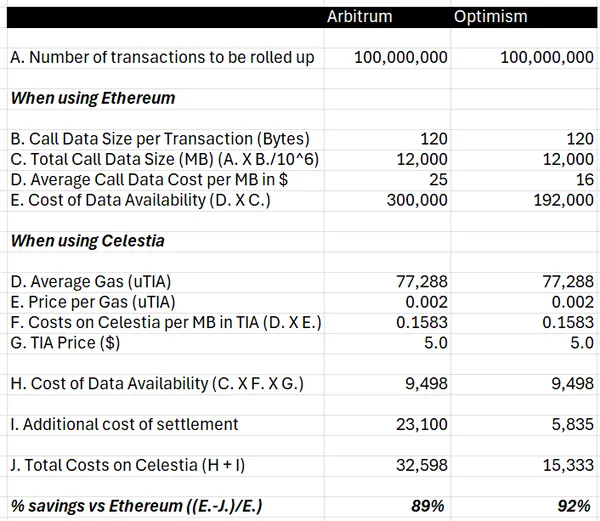Image resolution: width=600 pixels, height=521 pixels.
Task: Select the 'Call Data Size per Transaction' row label
Action: (160, 139)
